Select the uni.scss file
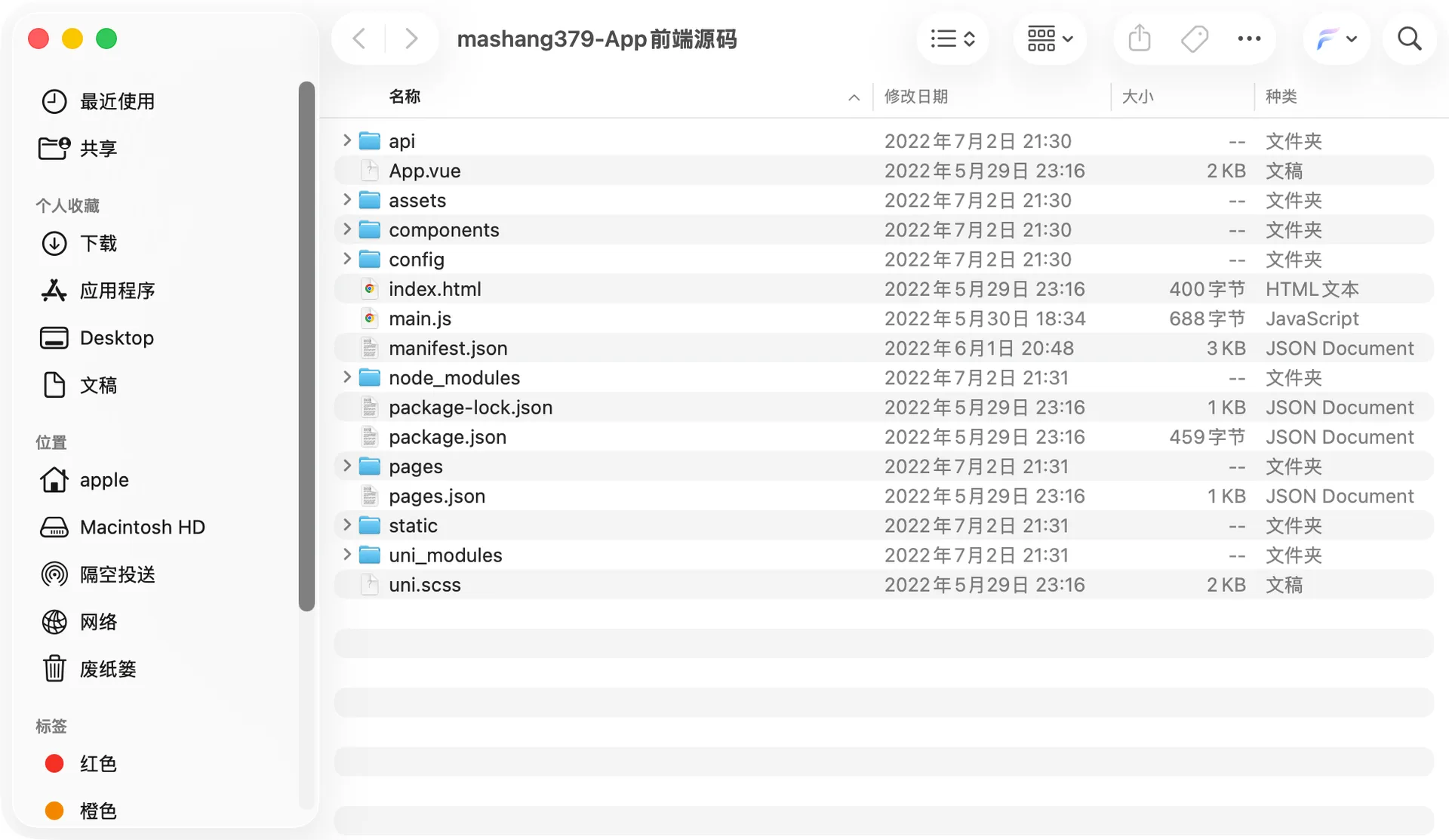The image size is (1449, 840). click(883, 585)
